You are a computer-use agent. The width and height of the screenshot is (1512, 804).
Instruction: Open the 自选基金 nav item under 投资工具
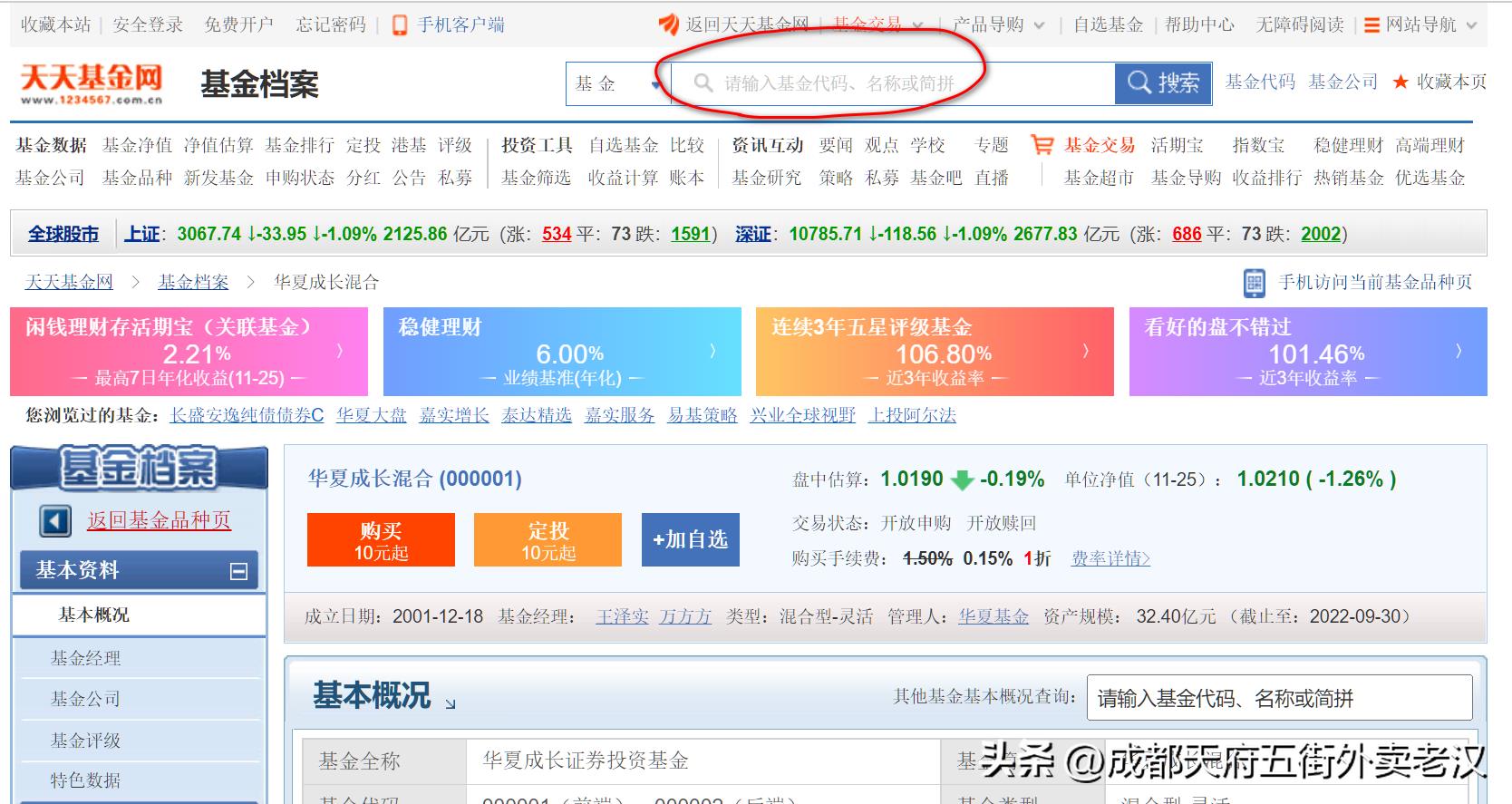coord(624,145)
